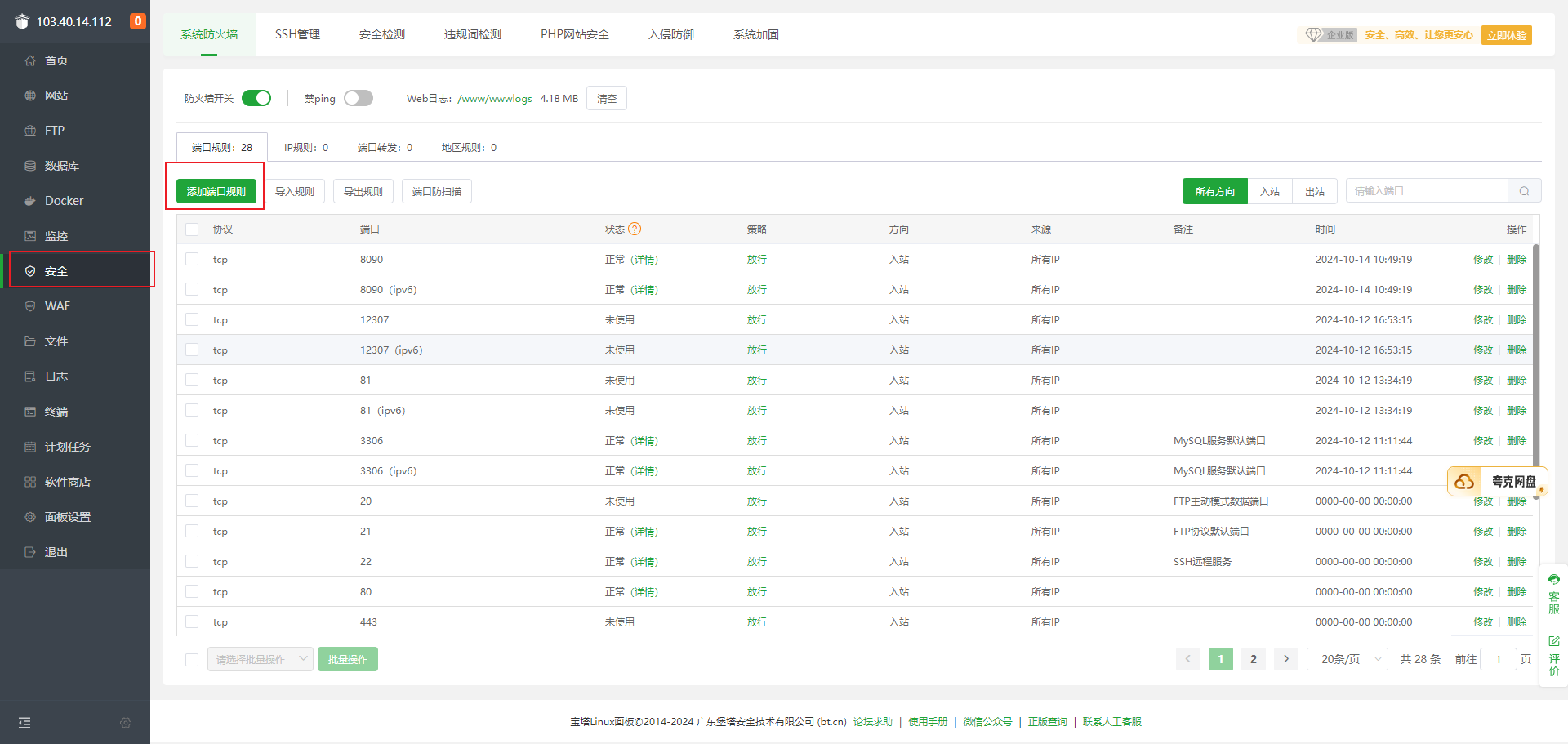Screen dimensions: 1568x744
Task: Open the 监控 monitor icon
Action: [x=30, y=236]
